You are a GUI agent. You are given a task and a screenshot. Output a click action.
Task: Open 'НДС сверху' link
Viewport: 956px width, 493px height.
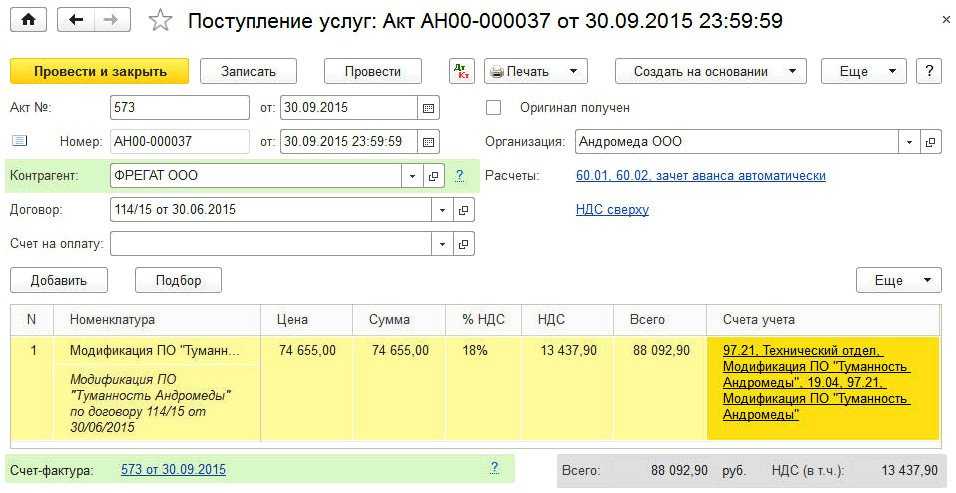pyautogui.click(x=612, y=210)
